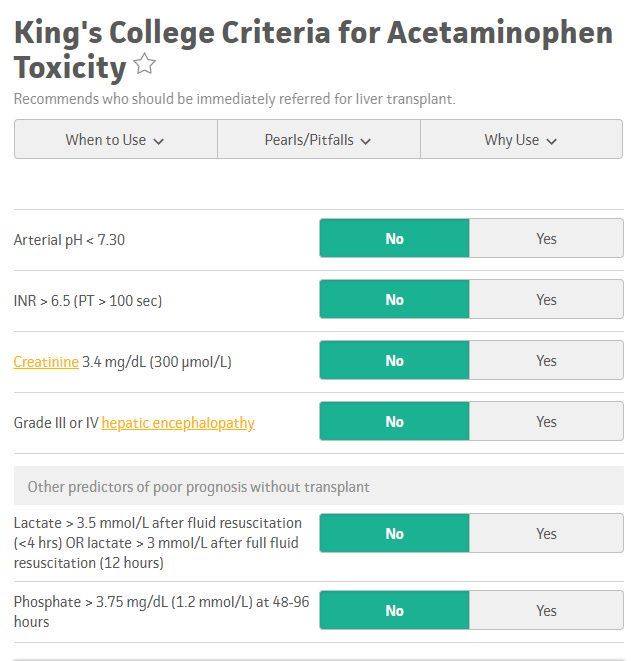The image size is (635, 661).
Task: Expand the When to Use section
Action: [x=116, y=140]
